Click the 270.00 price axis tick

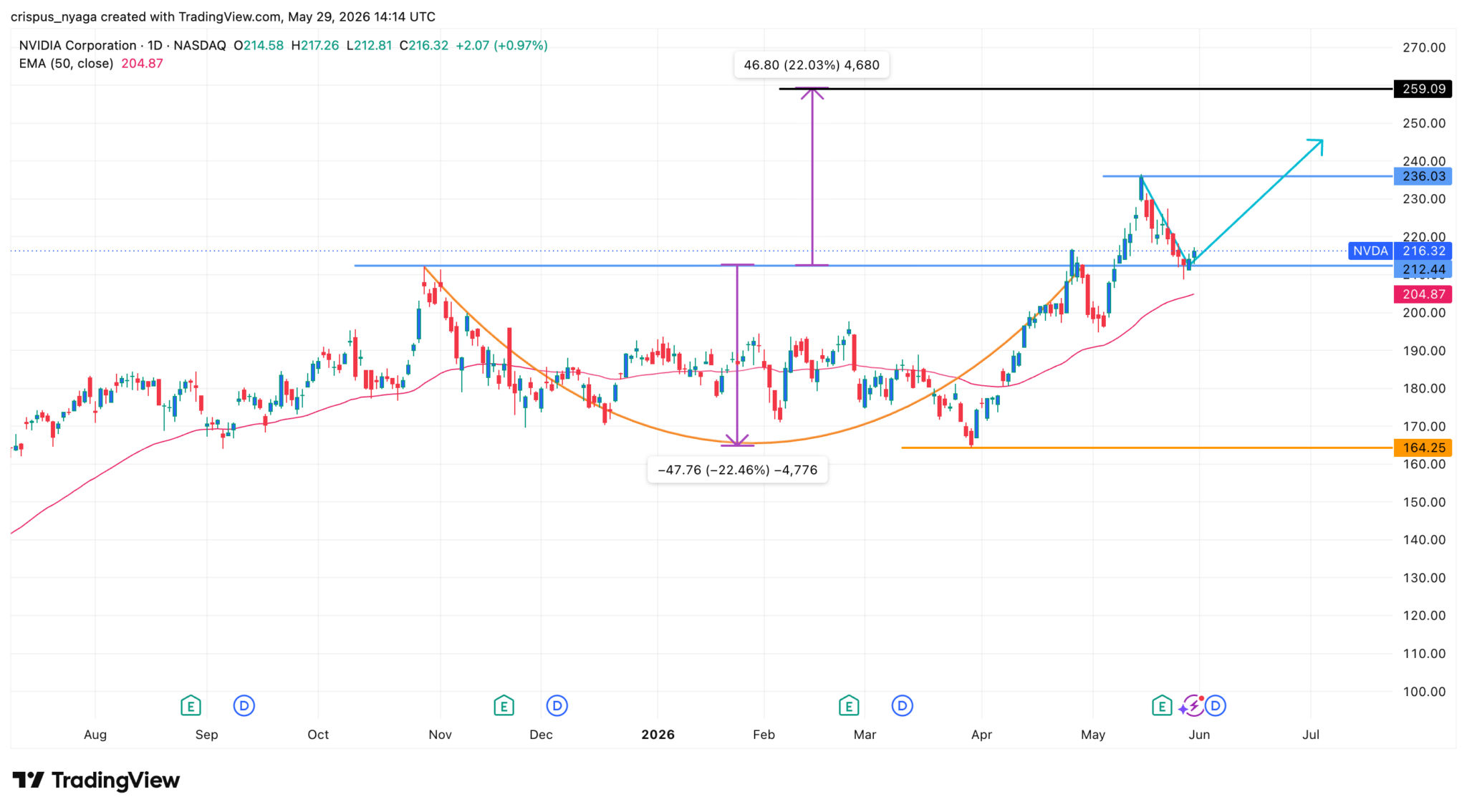tap(1424, 47)
